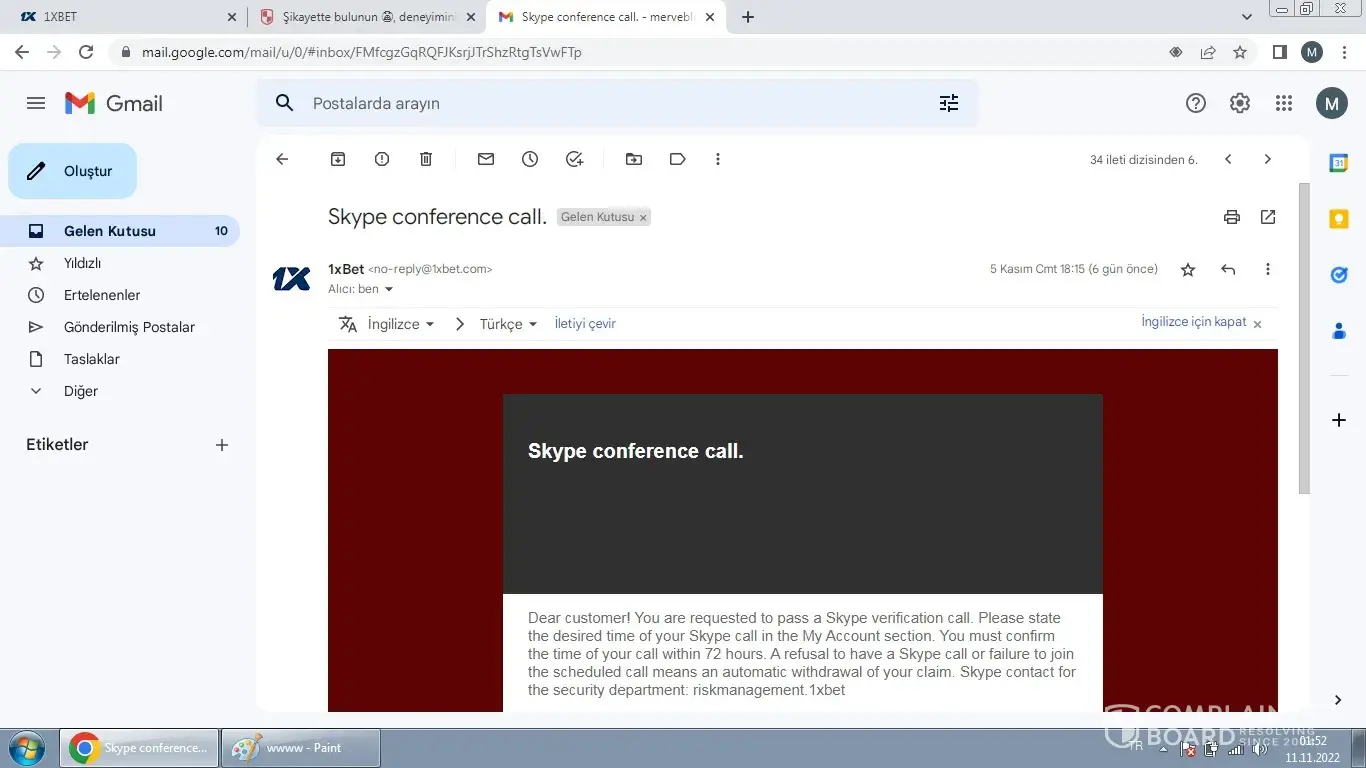Archive this email with the archive icon
Viewport: 1366px width, 768px height.
point(338,159)
